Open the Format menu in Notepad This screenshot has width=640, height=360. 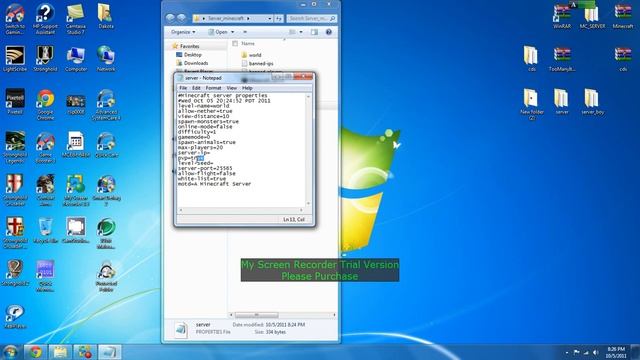coord(213,88)
